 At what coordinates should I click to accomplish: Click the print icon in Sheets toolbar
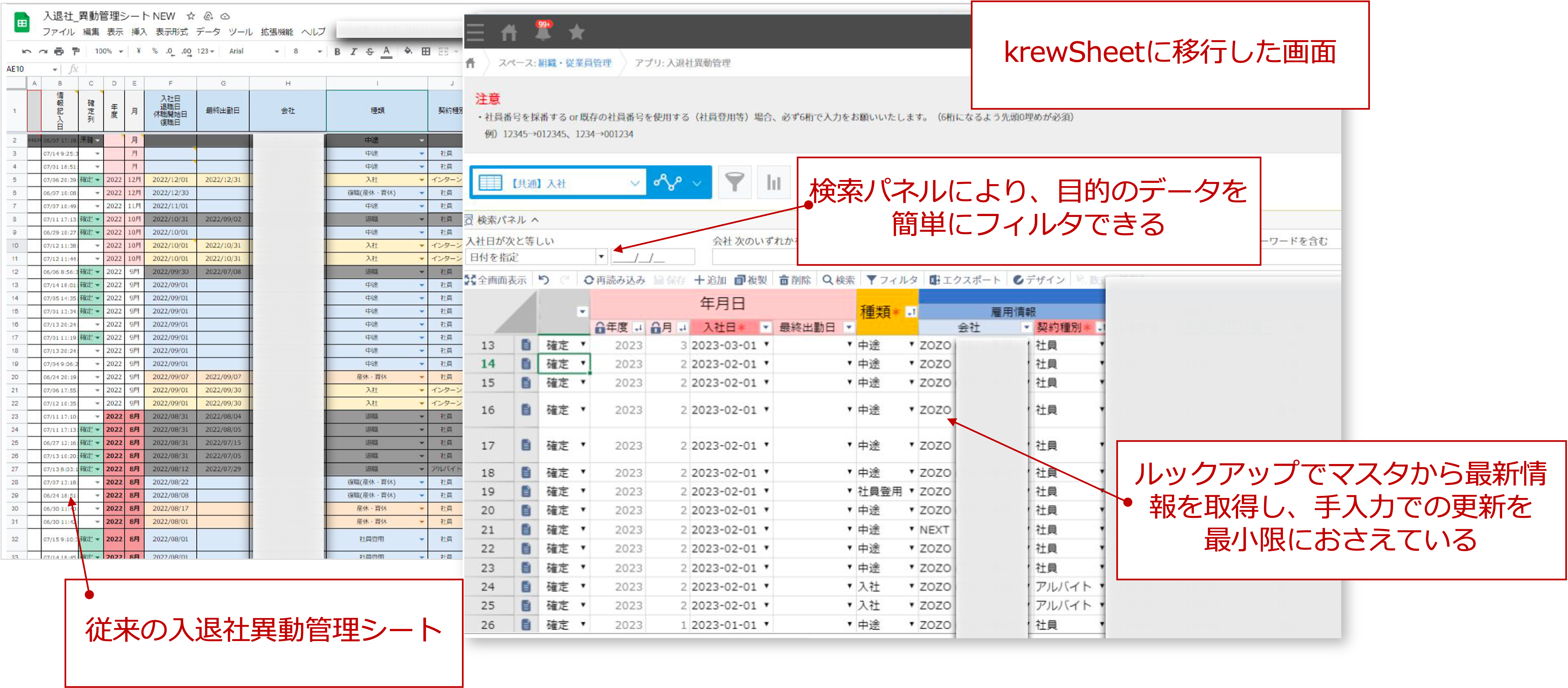tap(59, 51)
